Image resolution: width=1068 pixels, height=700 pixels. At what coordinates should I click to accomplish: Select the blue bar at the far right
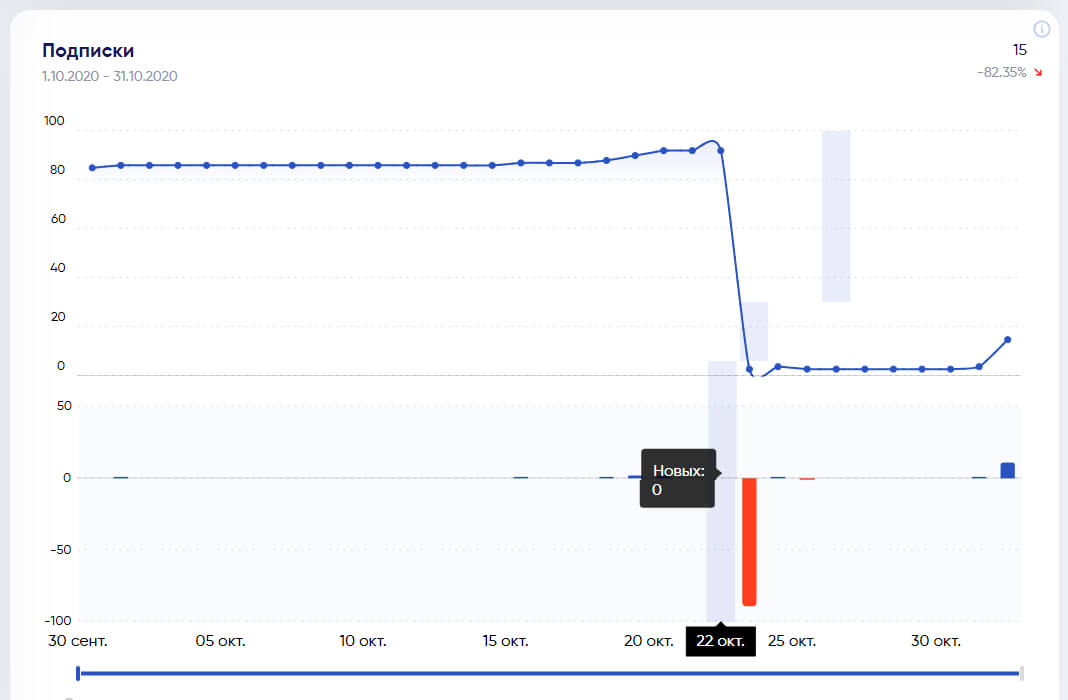coord(1007,470)
